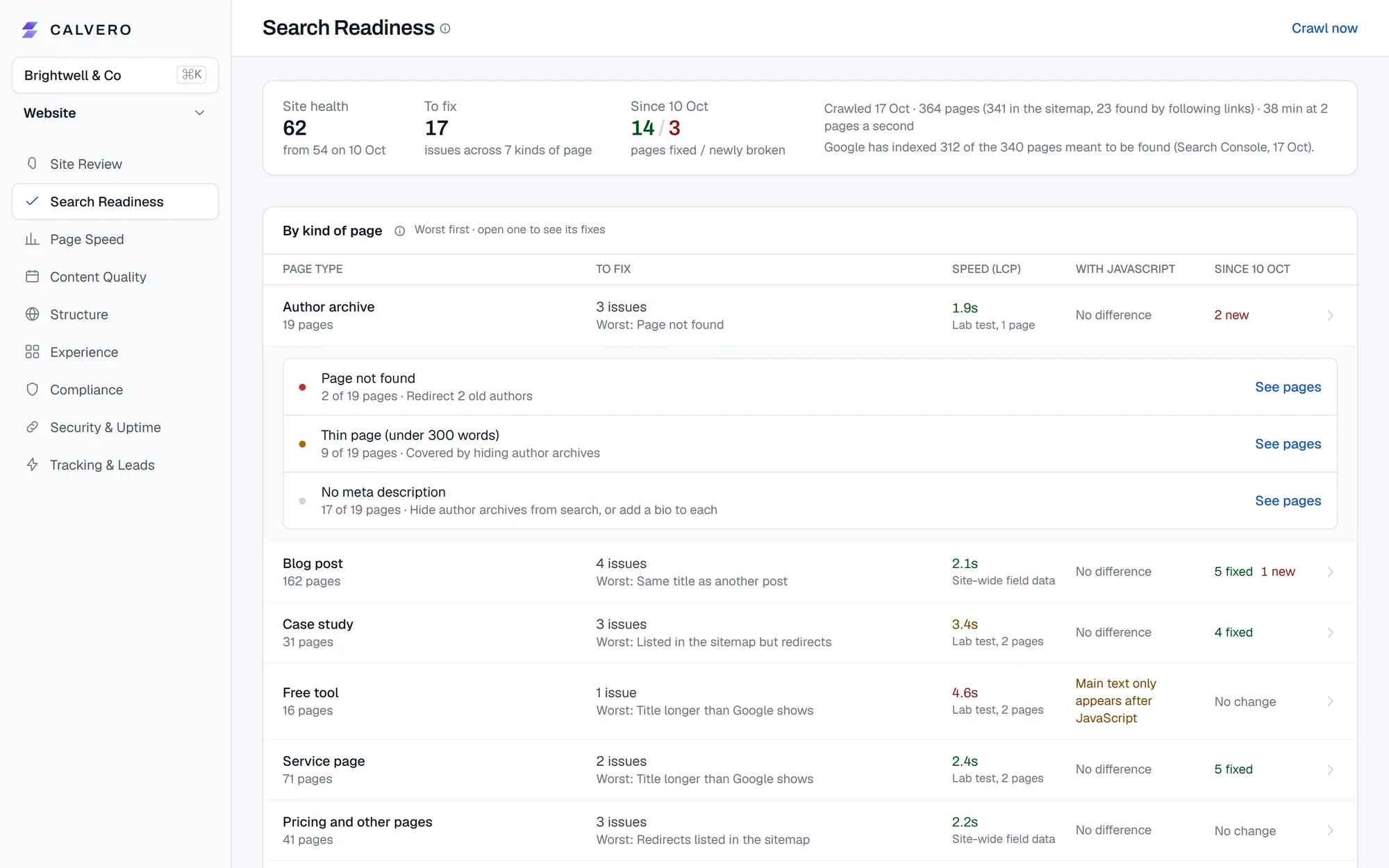
Task: Collapse the Website section chevron
Action: click(199, 113)
